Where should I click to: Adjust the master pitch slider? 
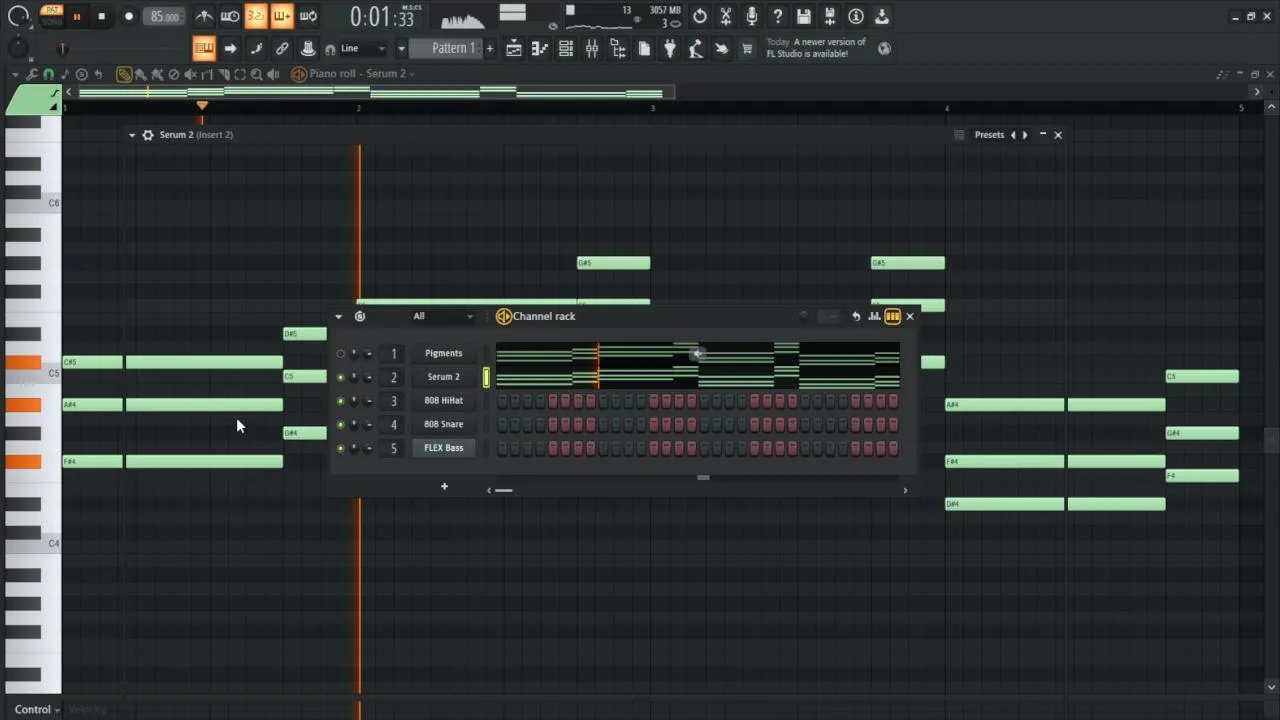62,48
